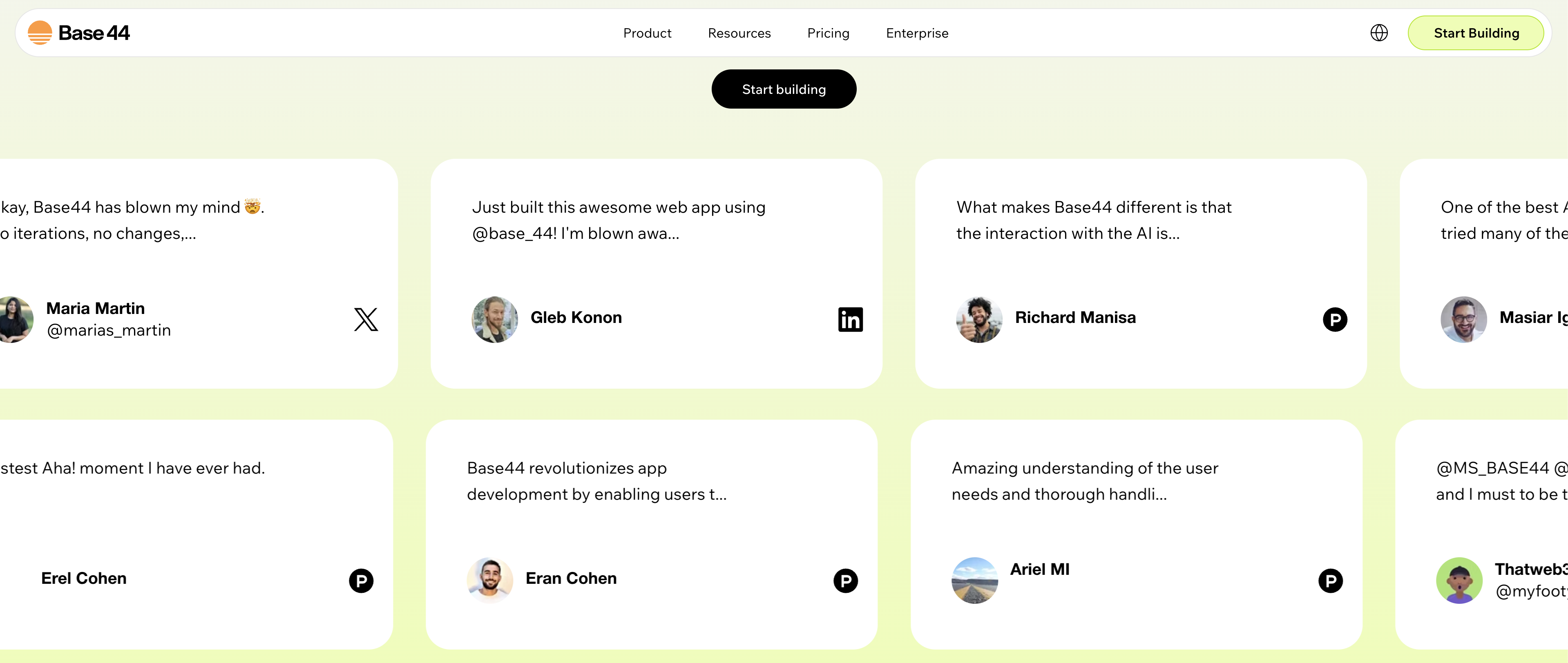This screenshot has width=1568, height=663.
Task: Click Product Hunt icon on Erel Cohen's card
Action: 361,580
